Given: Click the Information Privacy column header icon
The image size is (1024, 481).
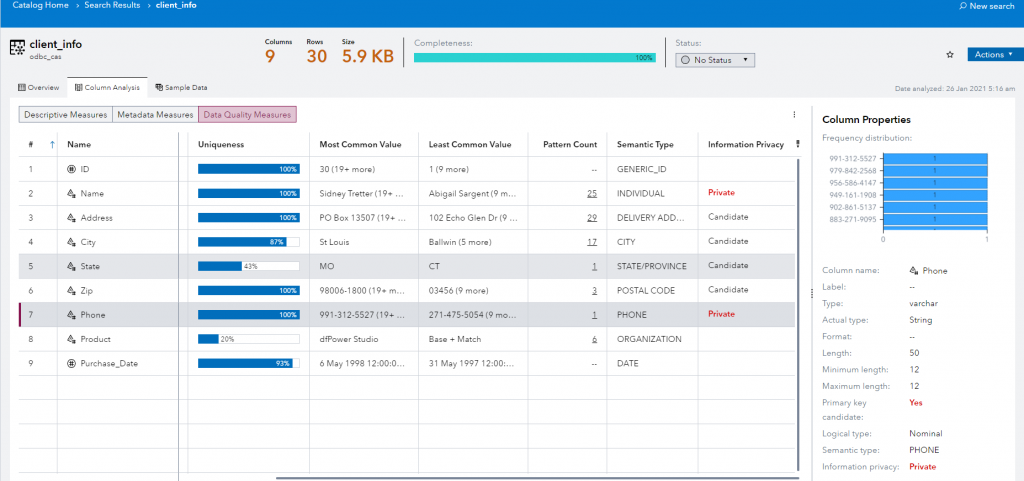Looking at the screenshot, I should click(x=797, y=144).
